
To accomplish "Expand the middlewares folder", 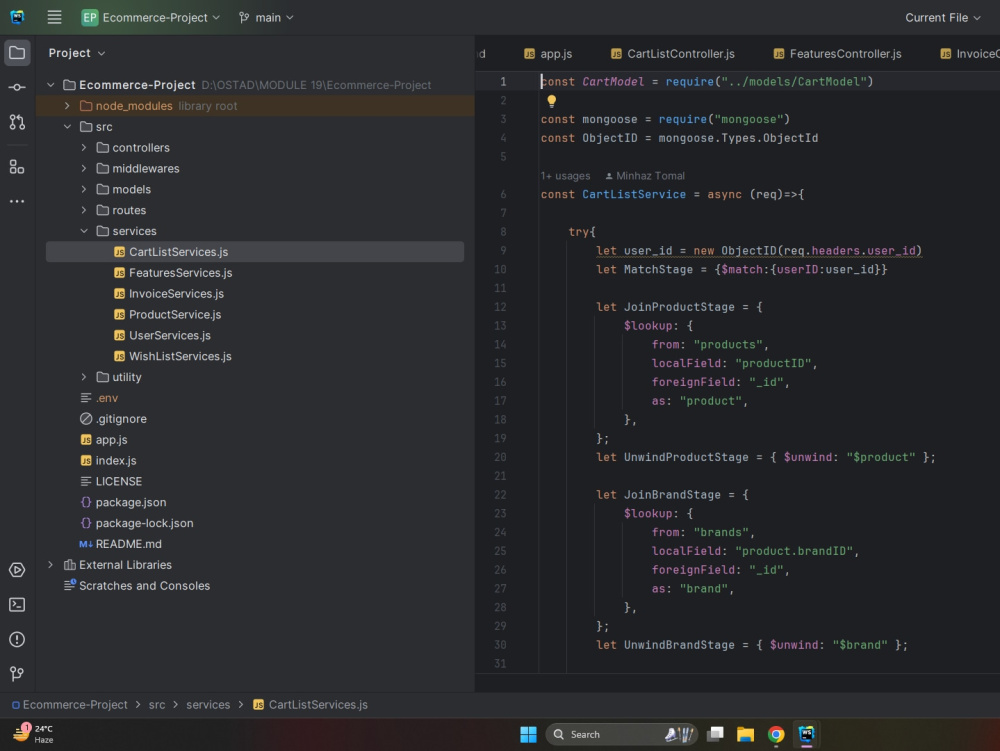I will pos(84,168).
